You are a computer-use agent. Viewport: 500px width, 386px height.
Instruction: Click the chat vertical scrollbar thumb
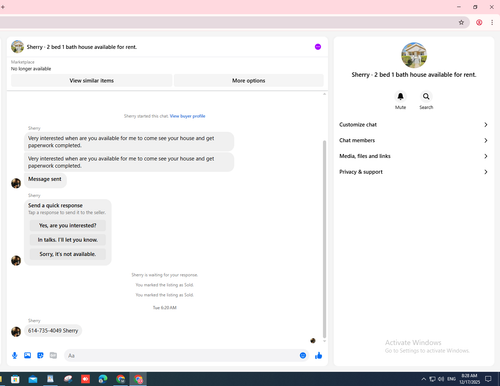pyautogui.click(x=324, y=239)
